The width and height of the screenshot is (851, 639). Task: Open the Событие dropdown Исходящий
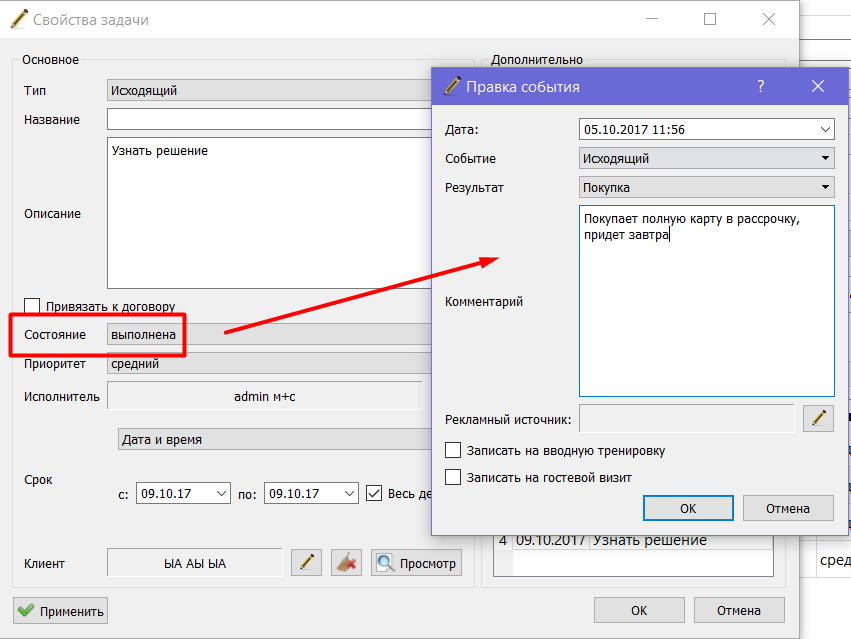pyautogui.click(x=707, y=159)
